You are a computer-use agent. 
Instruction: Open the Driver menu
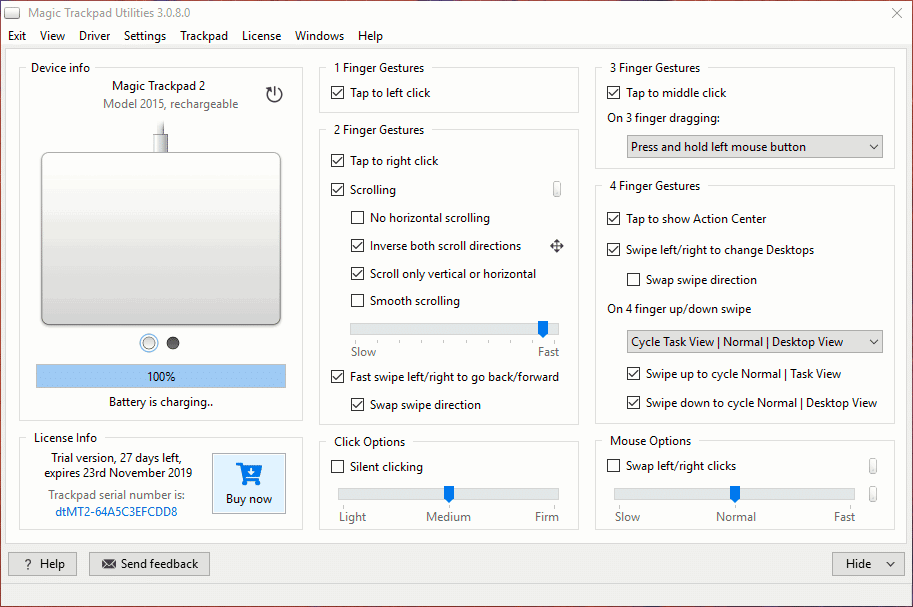95,36
